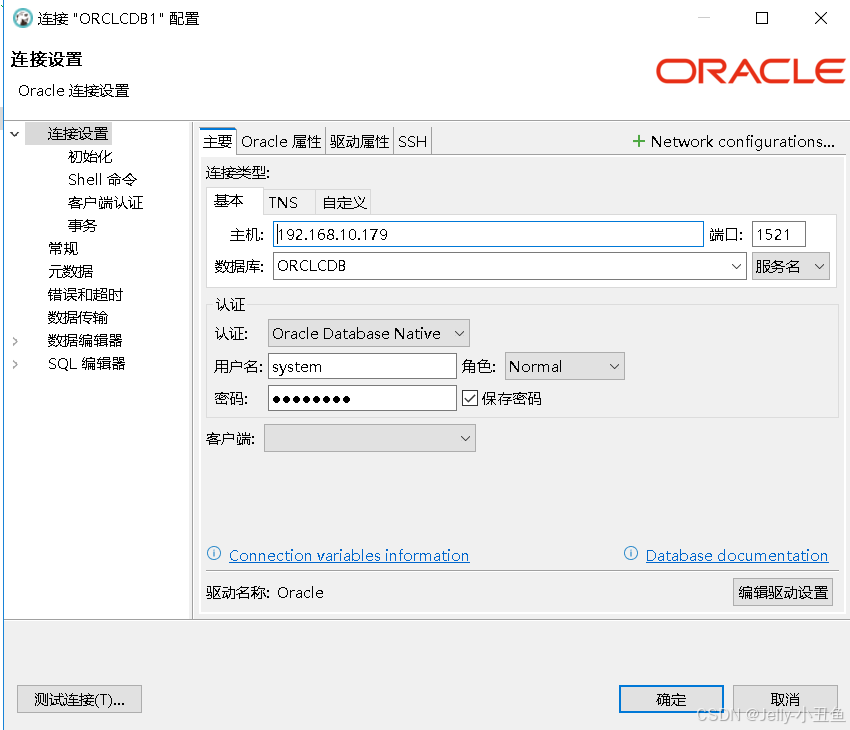Close the connection configuration dialog
The image size is (850, 730).
point(821,18)
